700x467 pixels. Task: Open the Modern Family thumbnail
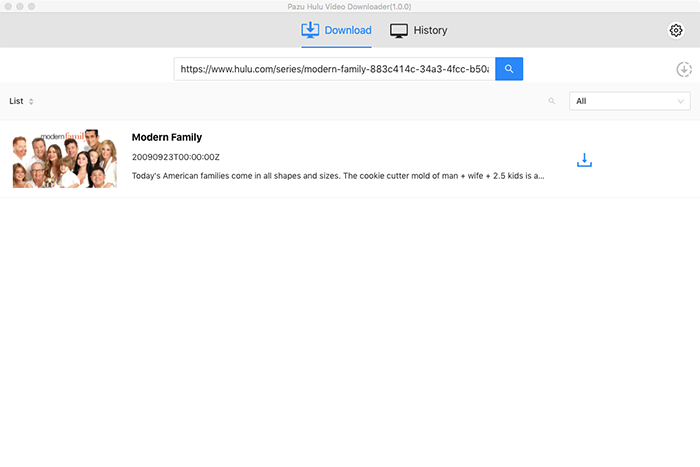(65, 158)
